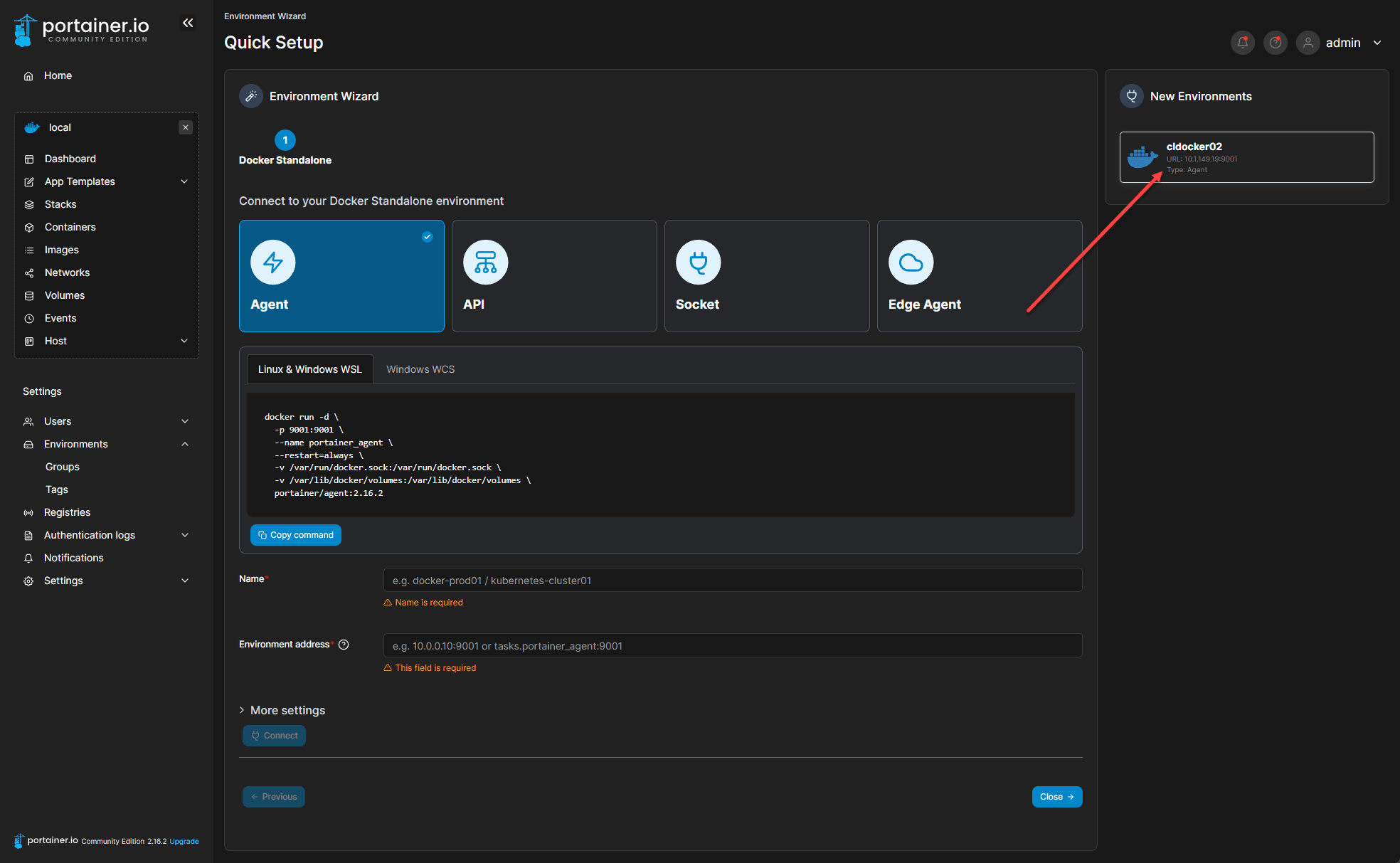The width and height of the screenshot is (1400, 863).
Task: Expand More settings section
Action: (282, 710)
